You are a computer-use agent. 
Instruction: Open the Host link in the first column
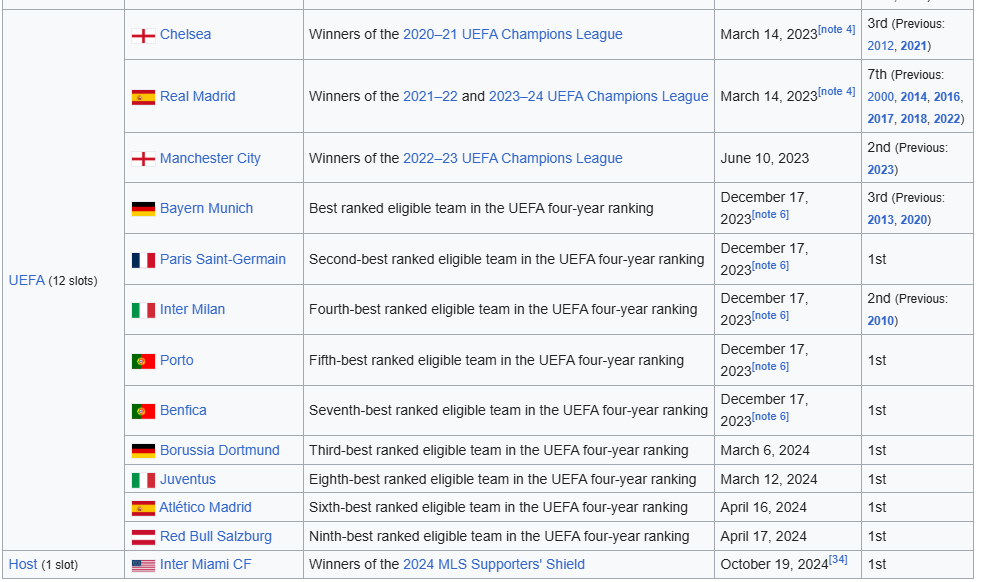pos(23,564)
